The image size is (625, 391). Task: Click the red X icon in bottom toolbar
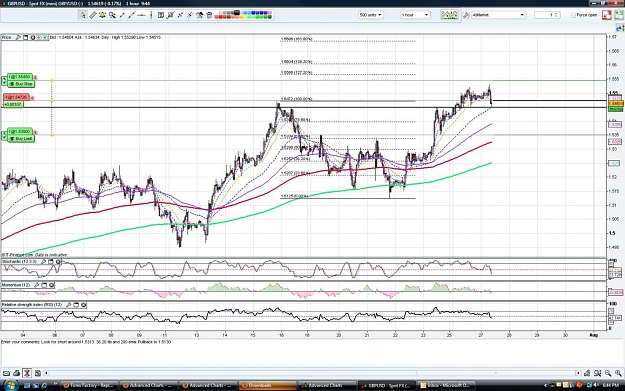27,373
